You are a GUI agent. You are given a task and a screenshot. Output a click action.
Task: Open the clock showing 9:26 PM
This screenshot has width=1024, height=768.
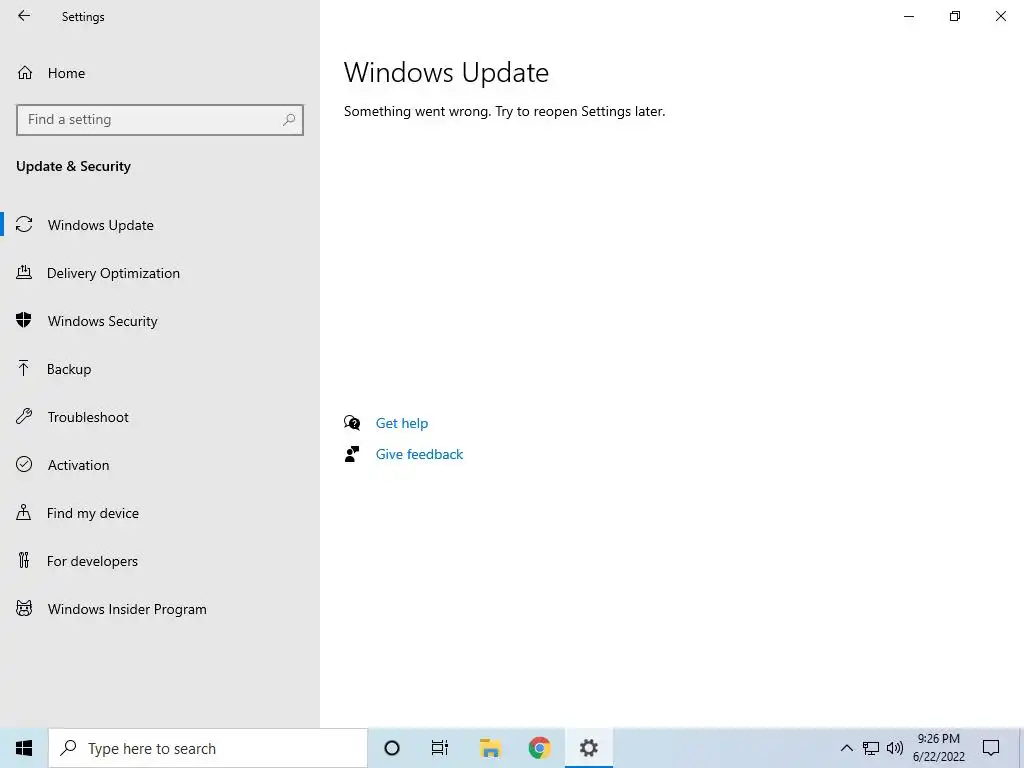click(938, 748)
